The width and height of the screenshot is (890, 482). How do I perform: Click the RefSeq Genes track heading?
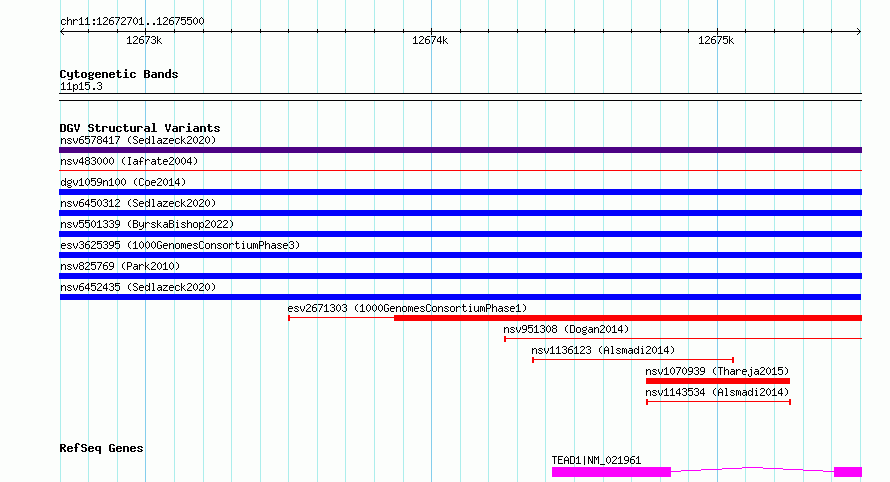(101, 448)
